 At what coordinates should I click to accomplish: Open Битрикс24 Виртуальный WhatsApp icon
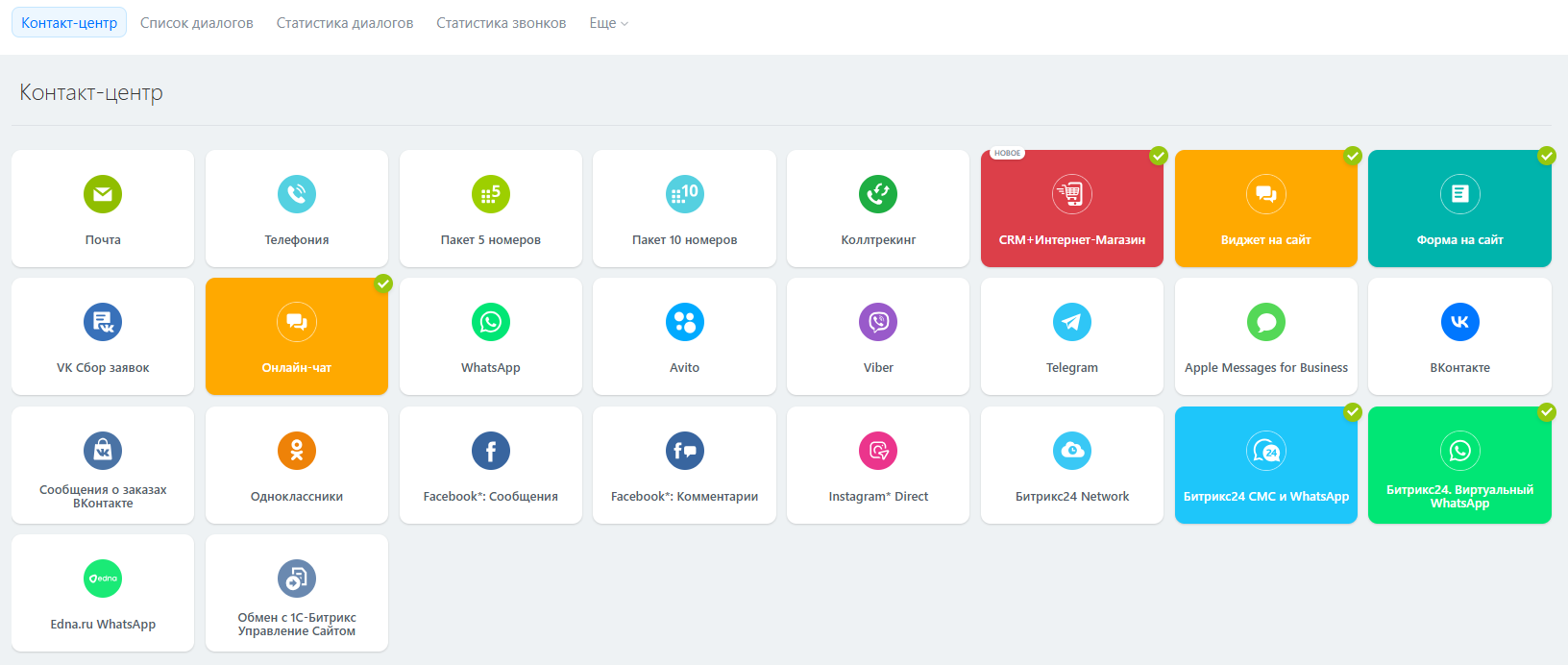[x=1460, y=451]
